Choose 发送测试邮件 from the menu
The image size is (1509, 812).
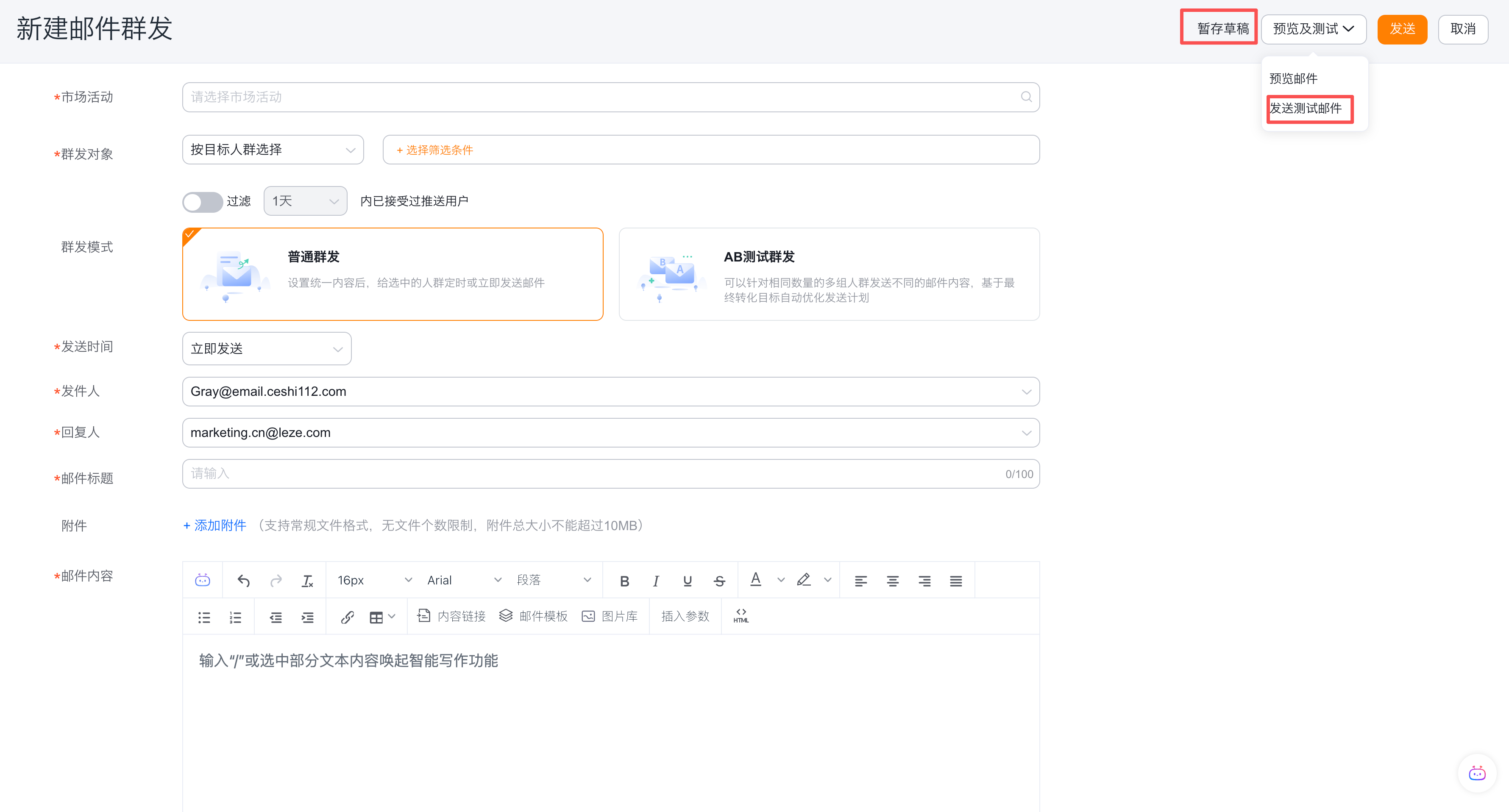(1305, 108)
